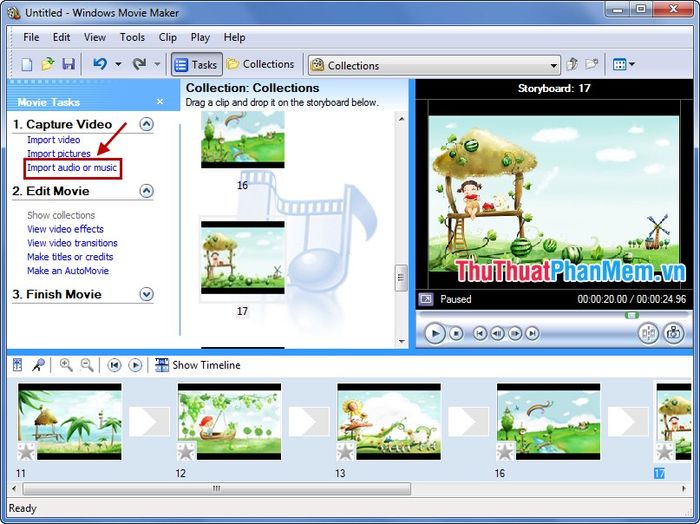The width and height of the screenshot is (700, 524).
Task: Toggle the Tasks pane button
Action: pos(196,65)
